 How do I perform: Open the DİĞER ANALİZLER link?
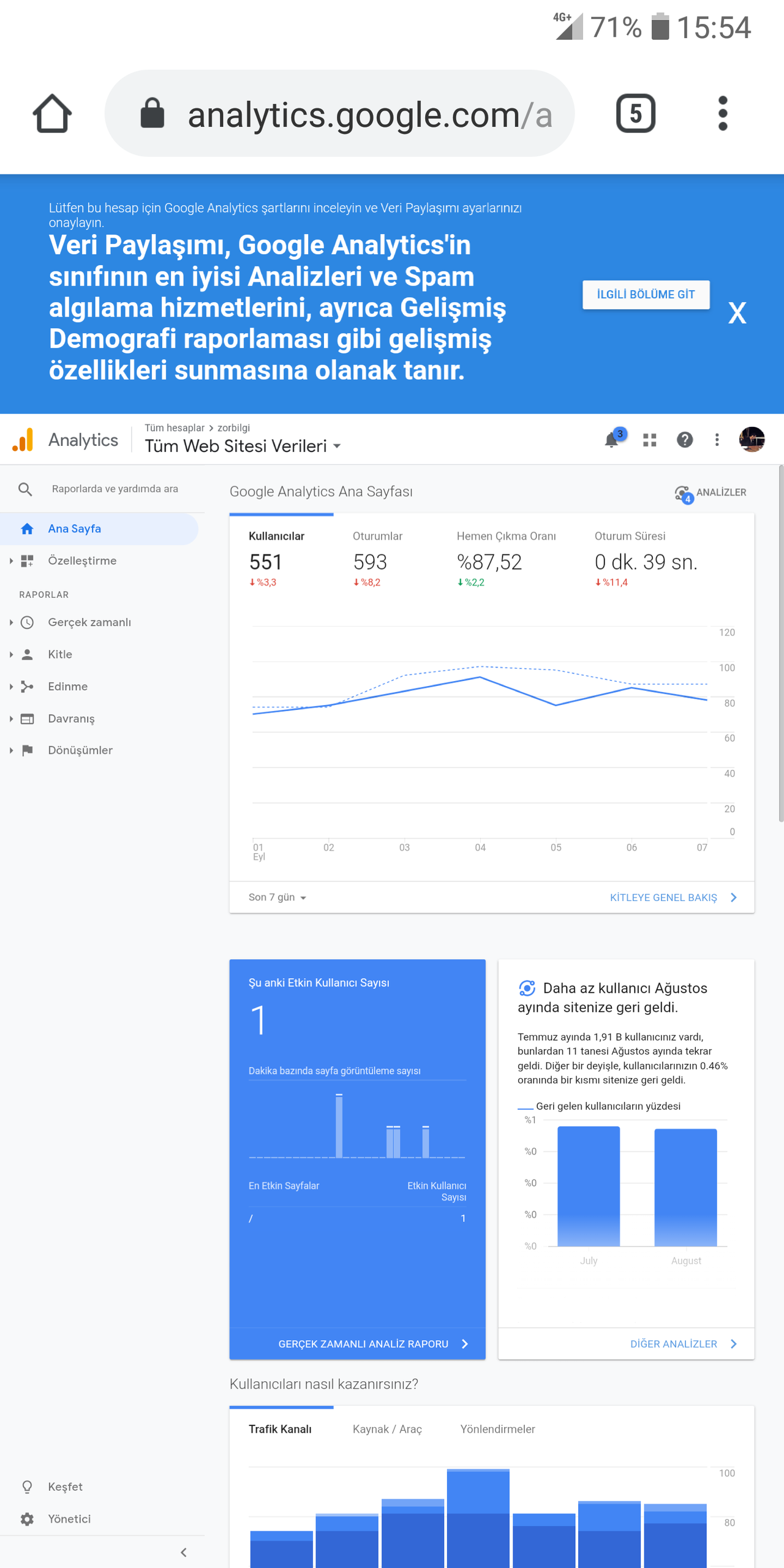tap(684, 1344)
